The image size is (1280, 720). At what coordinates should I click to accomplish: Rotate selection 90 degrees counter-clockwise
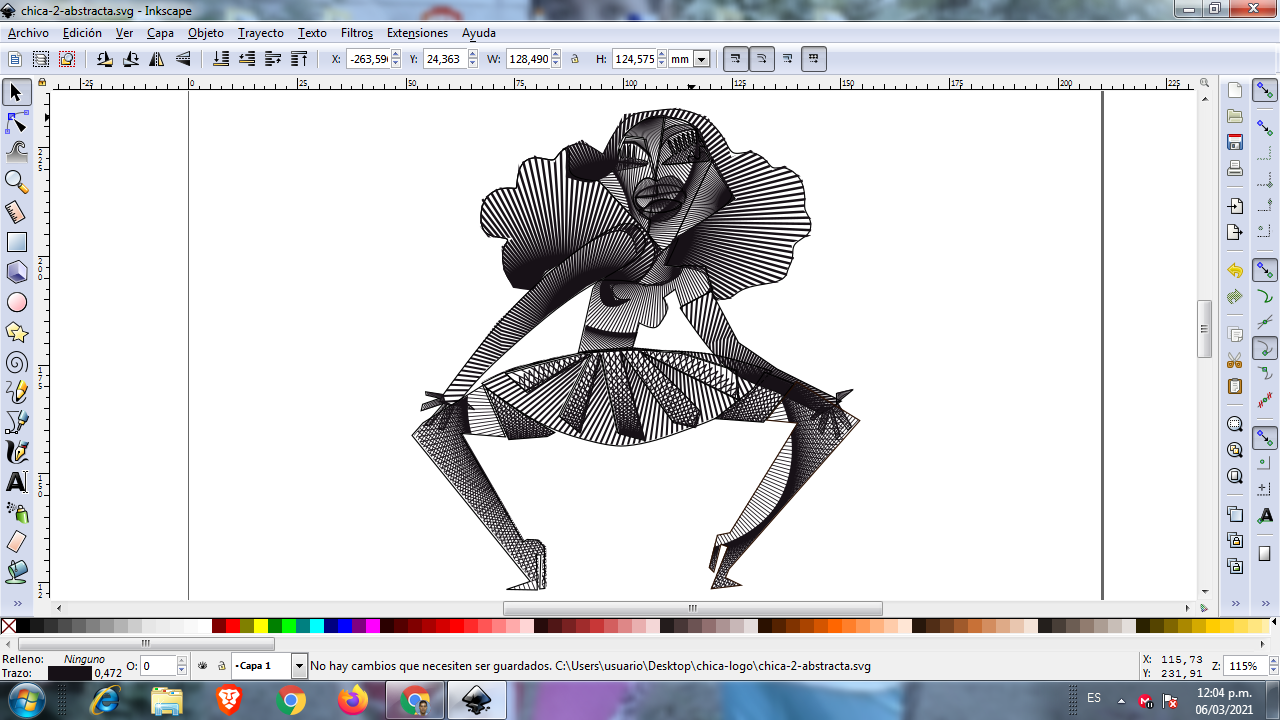pos(105,59)
